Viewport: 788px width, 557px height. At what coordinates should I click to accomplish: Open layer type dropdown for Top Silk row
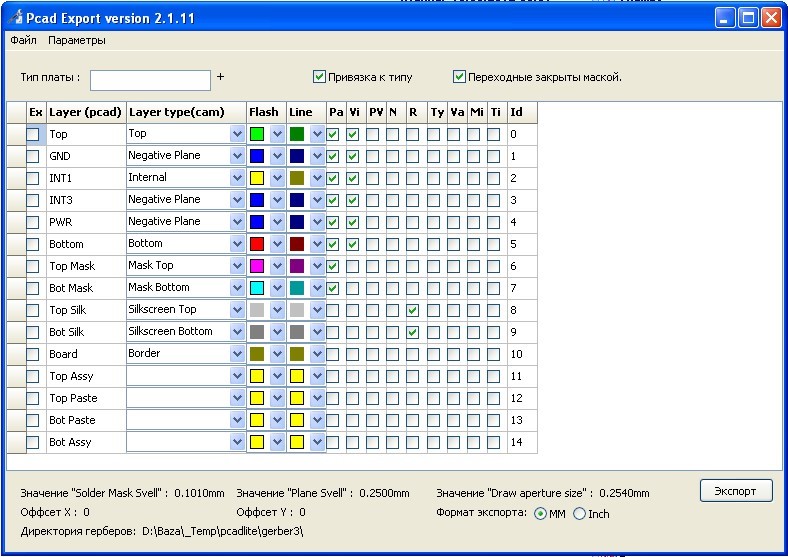[x=237, y=310]
